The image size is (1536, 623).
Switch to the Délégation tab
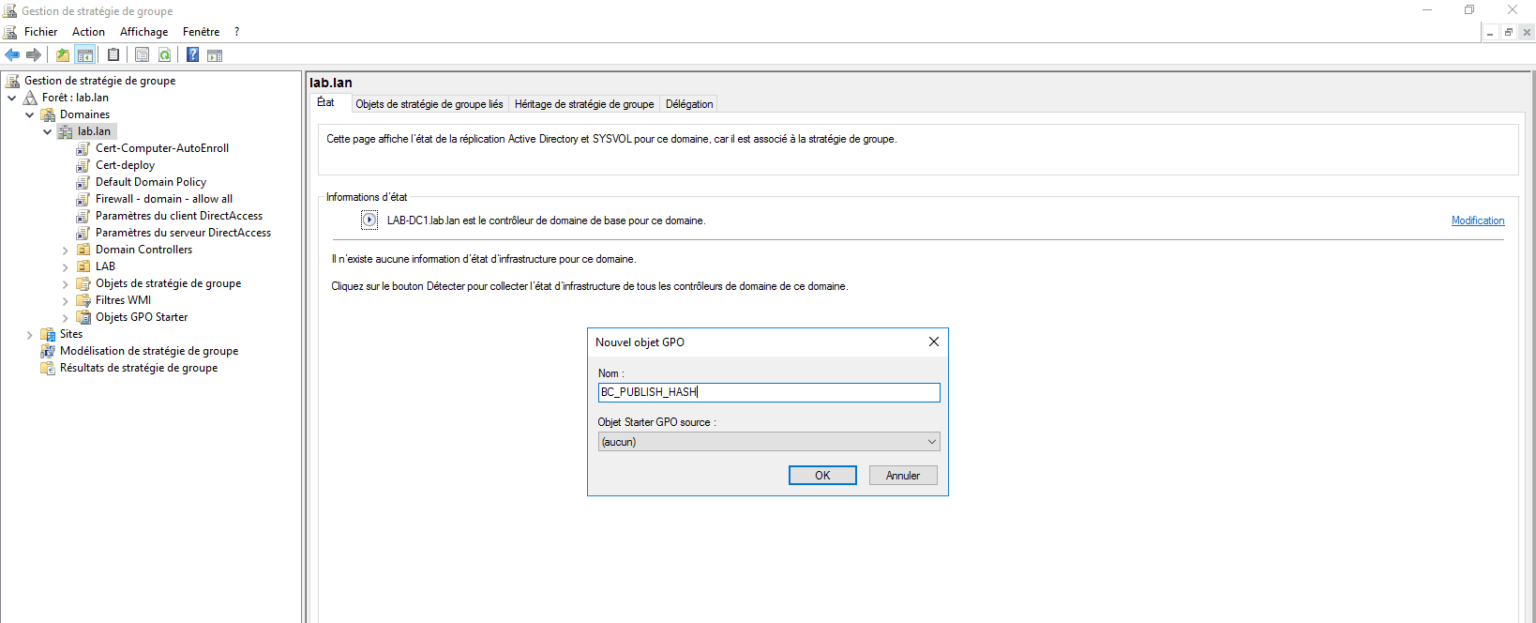point(689,104)
